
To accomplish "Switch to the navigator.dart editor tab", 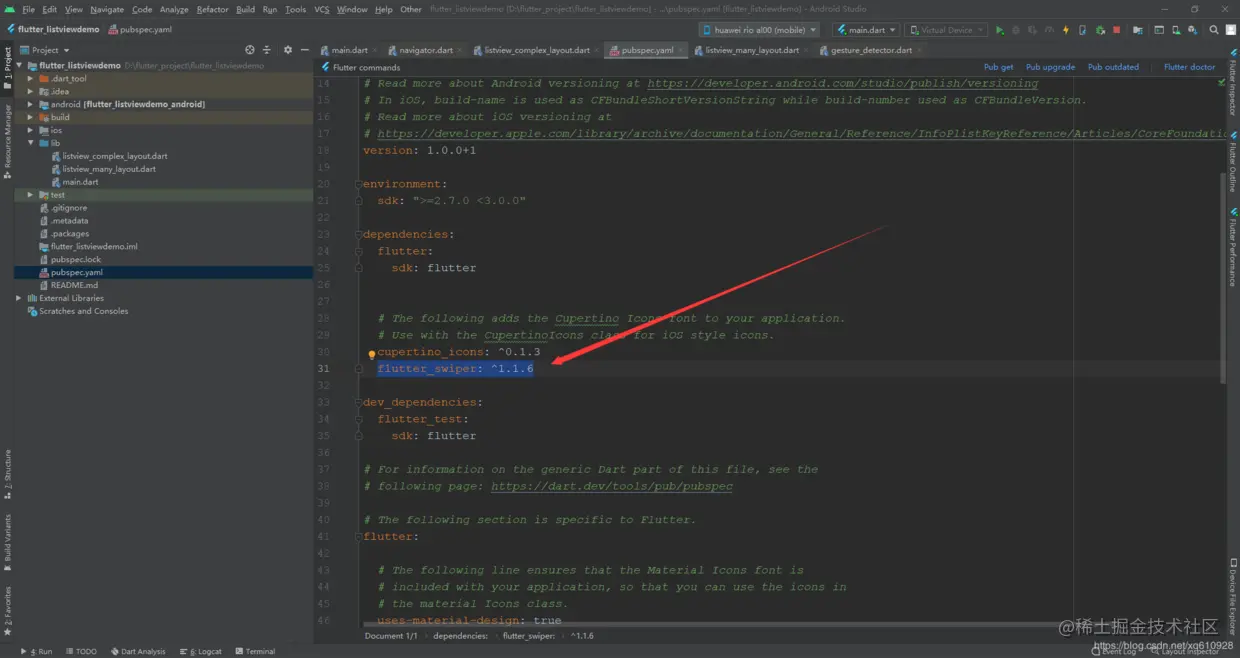I will tap(425, 50).
